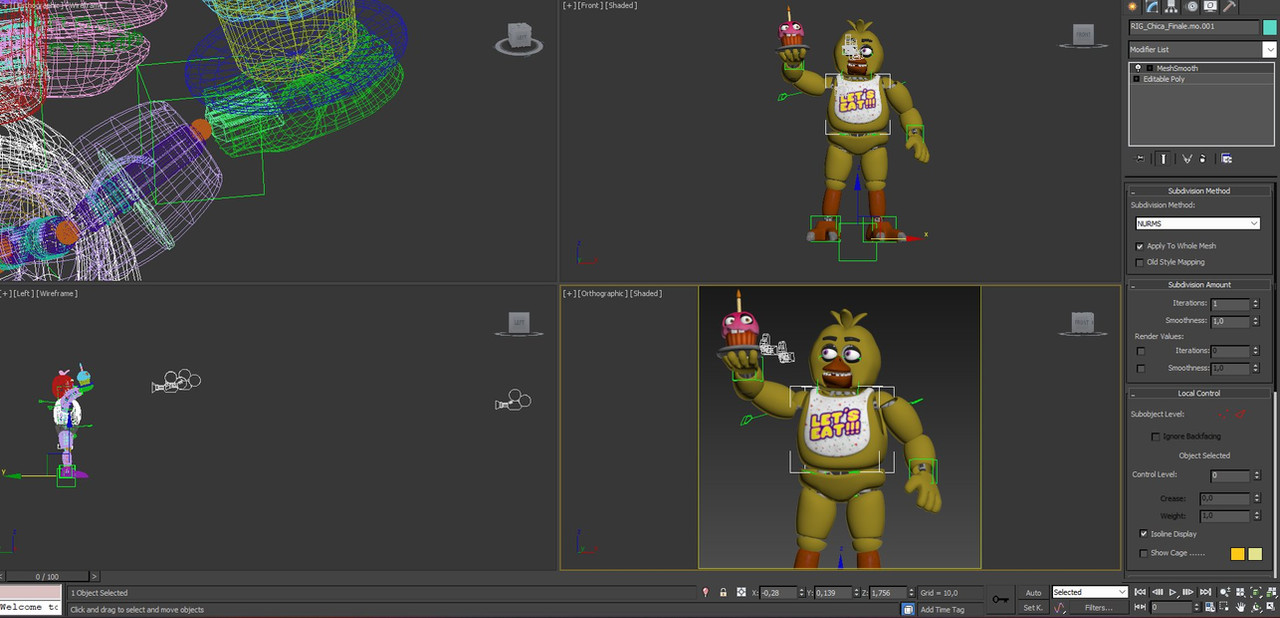The height and width of the screenshot is (618, 1280).
Task: Remove modifier from the stack icon
Action: (x=1203, y=159)
